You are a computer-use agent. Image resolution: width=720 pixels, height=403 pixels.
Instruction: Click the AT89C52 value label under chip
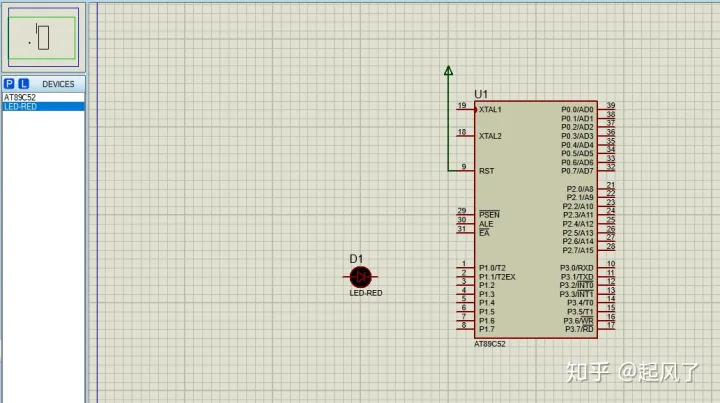[489, 344]
